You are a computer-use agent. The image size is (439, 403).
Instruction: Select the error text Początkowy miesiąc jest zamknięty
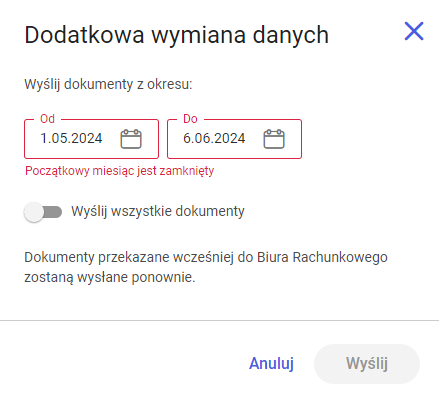pos(119,171)
